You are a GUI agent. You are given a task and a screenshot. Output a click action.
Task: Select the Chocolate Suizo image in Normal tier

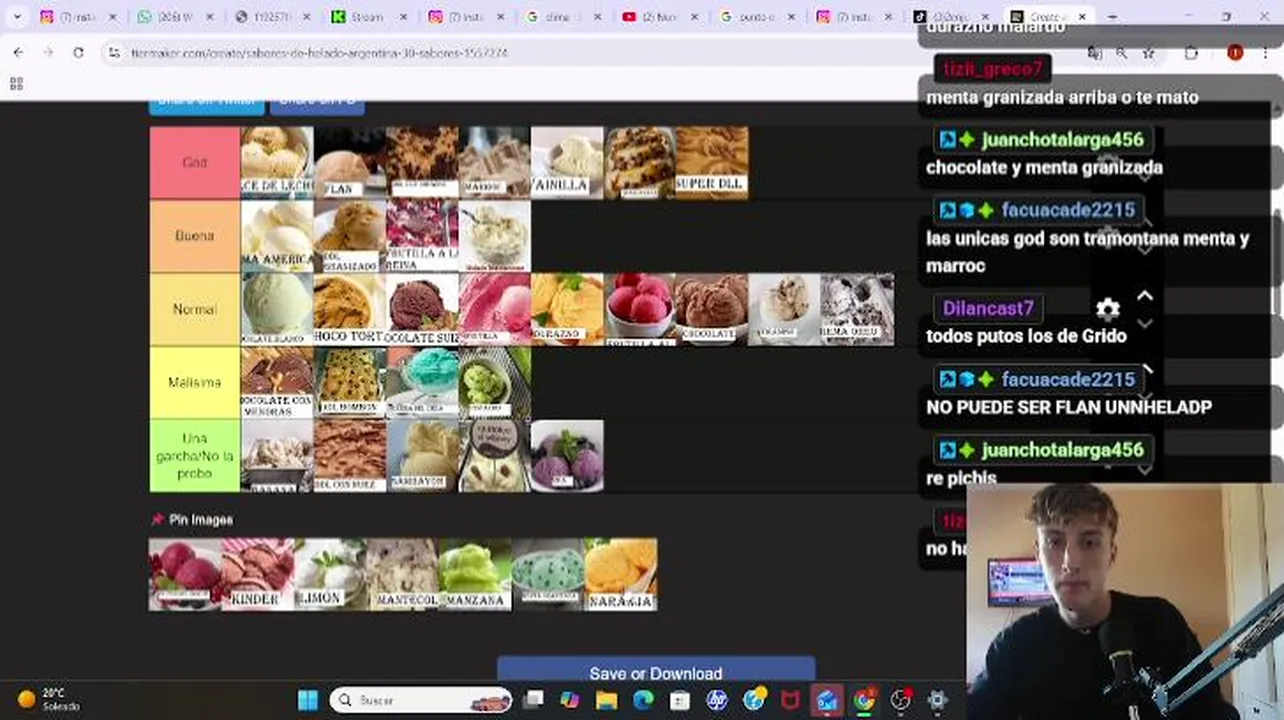pyautogui.click(x=422, y=309)
